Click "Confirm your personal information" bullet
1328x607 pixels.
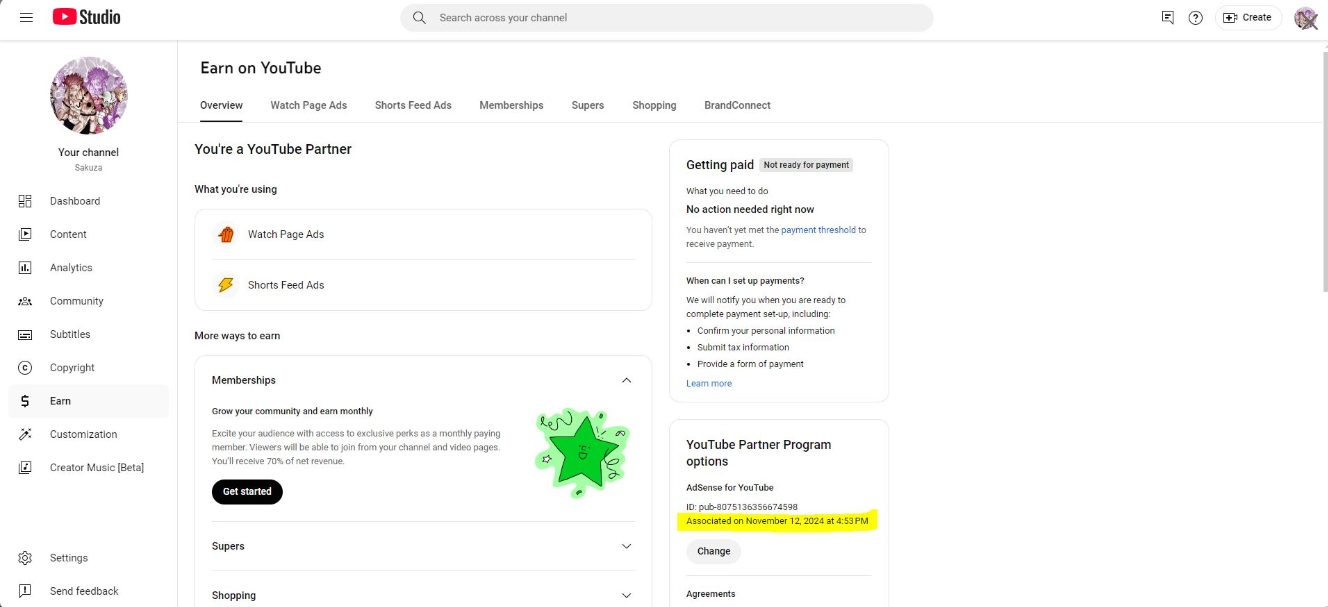[x=766, y=331]
